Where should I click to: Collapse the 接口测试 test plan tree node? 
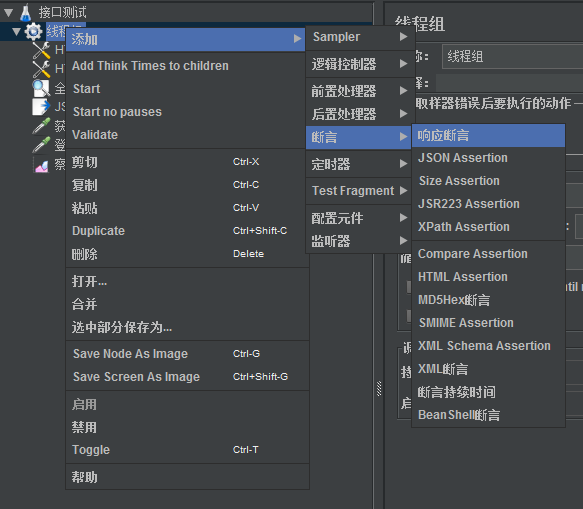pyautogui.click(x=9, y=13)
